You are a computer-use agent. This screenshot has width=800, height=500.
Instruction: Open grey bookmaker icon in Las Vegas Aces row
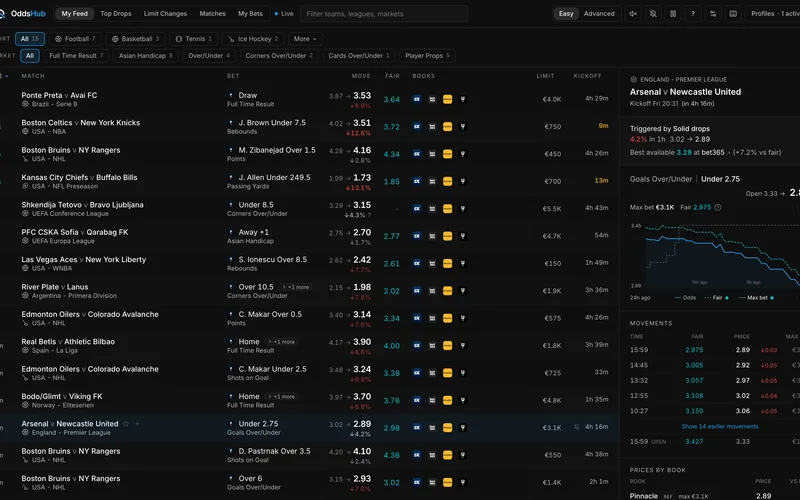tap(432, 263)
